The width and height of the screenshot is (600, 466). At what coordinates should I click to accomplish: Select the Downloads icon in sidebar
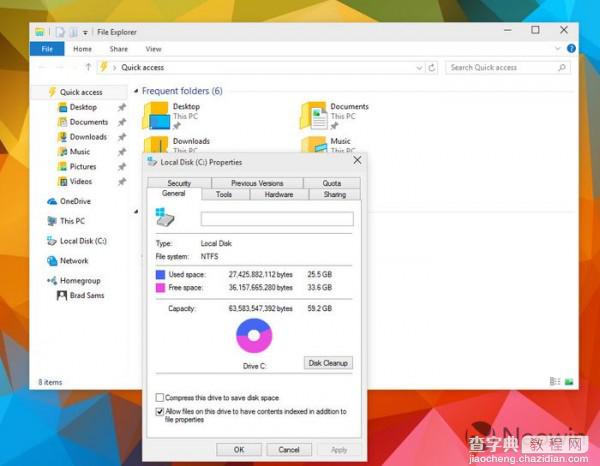point(62,137)
